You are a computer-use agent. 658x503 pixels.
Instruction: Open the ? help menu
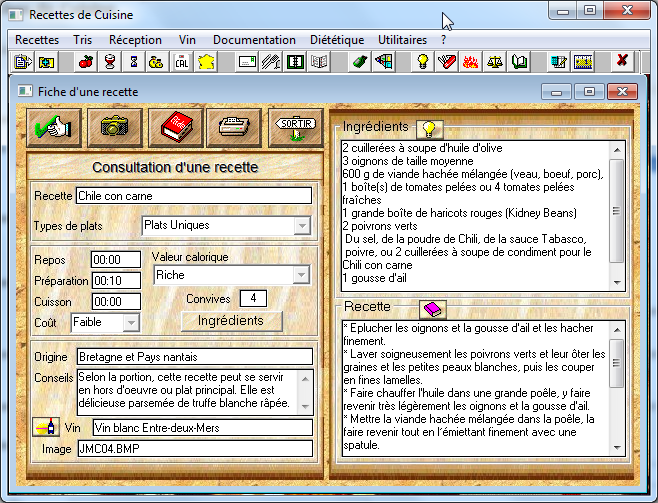[x=444, y=40]
